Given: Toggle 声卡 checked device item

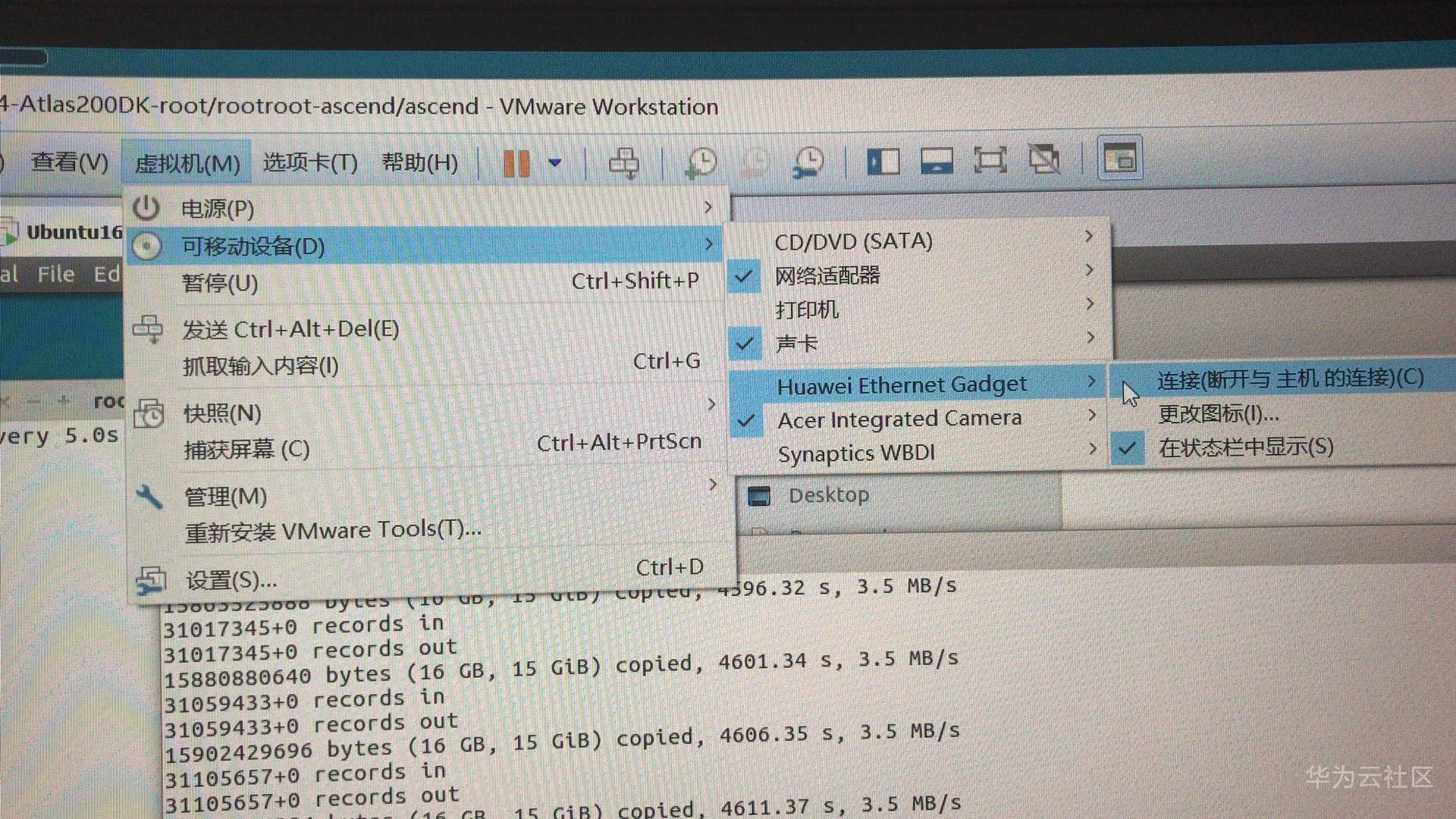Looking at the screenshot, I should pos(796,344).
